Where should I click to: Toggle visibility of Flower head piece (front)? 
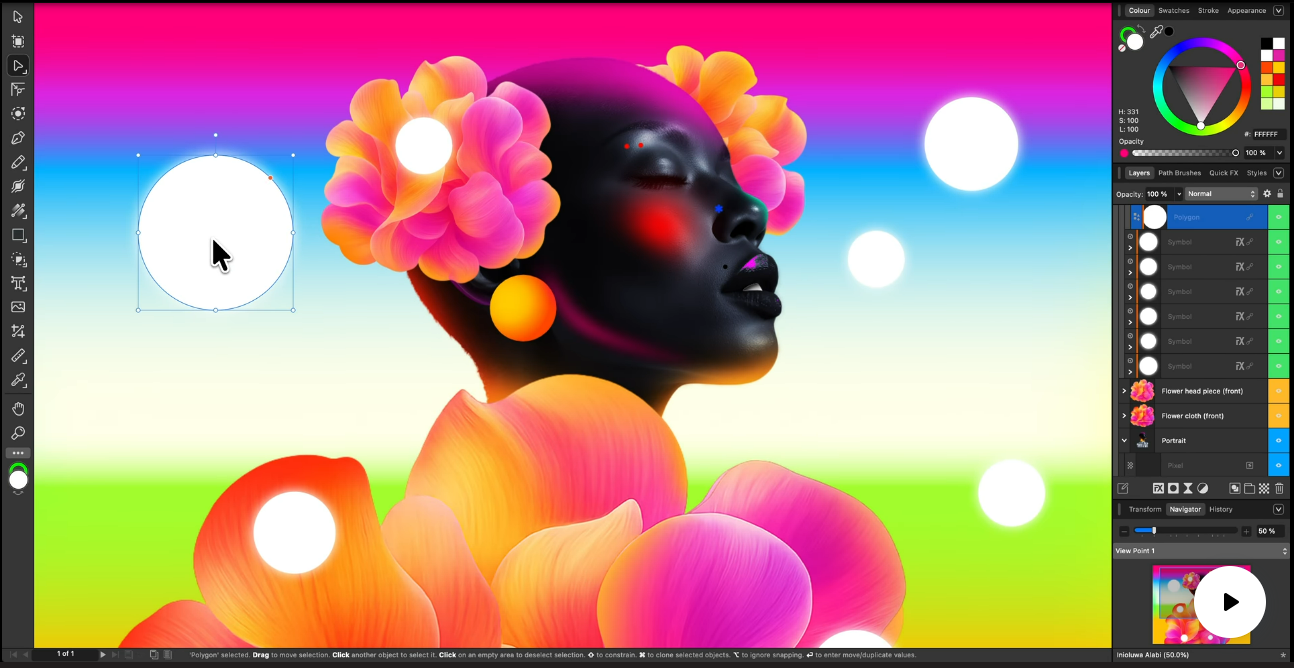[x=1278, y=391]
